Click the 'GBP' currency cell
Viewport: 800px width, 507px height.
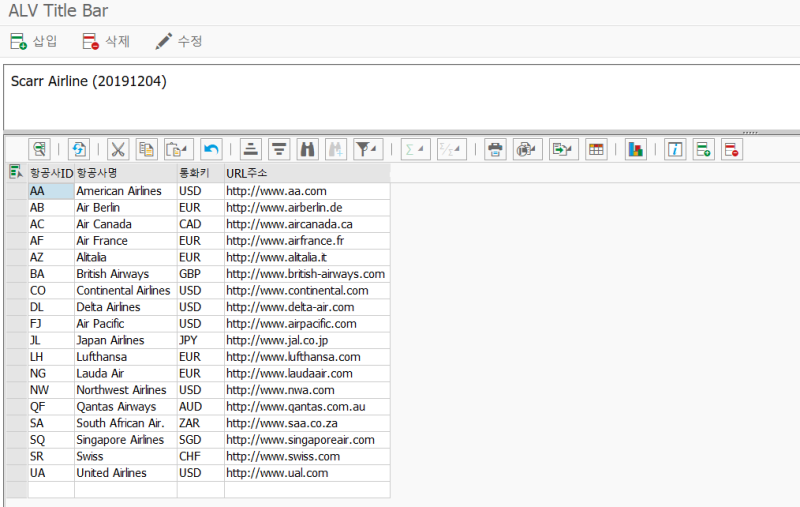(201, 274)
